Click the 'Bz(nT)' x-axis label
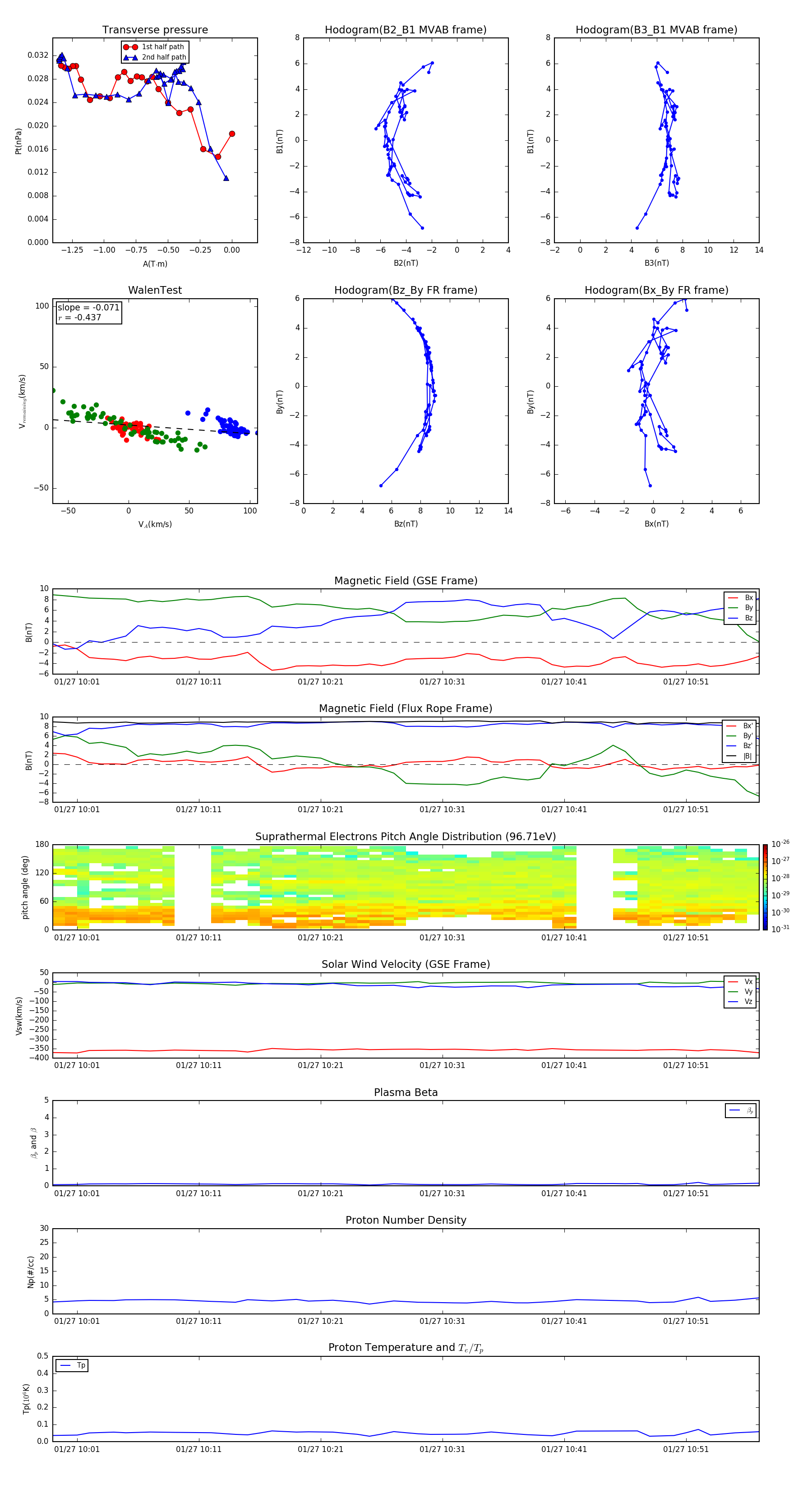This screenshot has height=1489, width=812. [x=406, y=524]
